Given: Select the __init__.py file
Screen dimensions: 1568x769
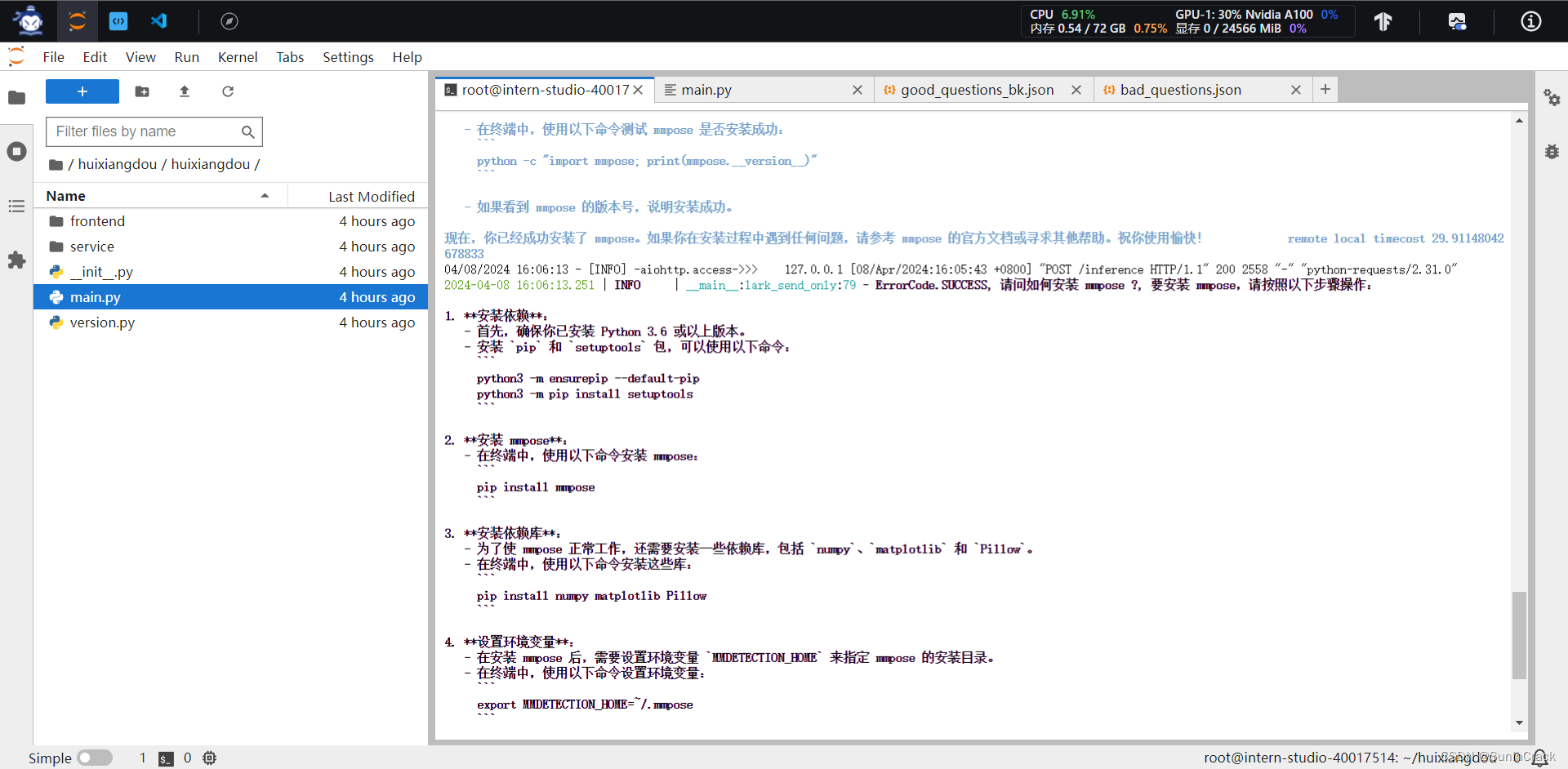Looking at the screenshot, I should tap(231, 272).
